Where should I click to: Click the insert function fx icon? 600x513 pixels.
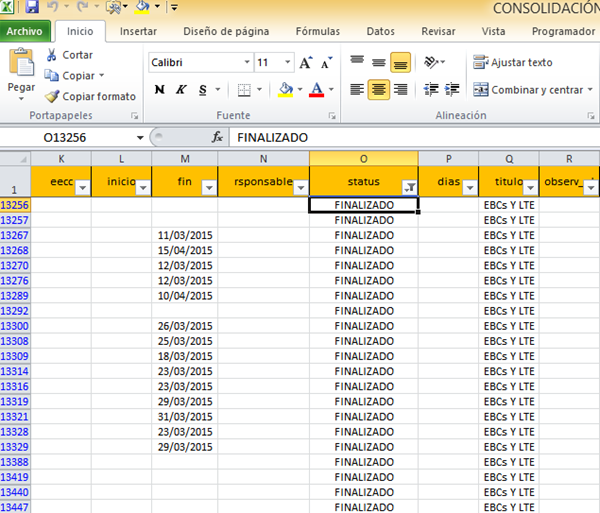(x=217, y=137)
